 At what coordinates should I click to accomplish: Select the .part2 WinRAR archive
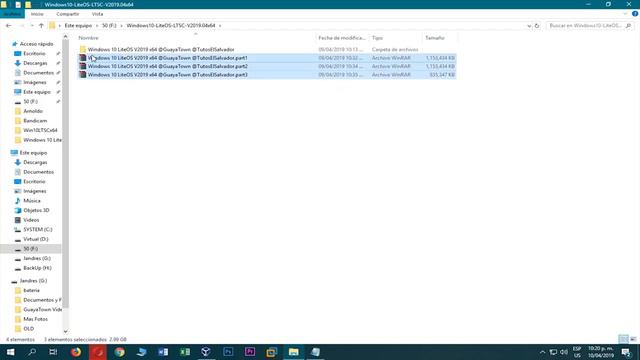click(x=267, y=66)
